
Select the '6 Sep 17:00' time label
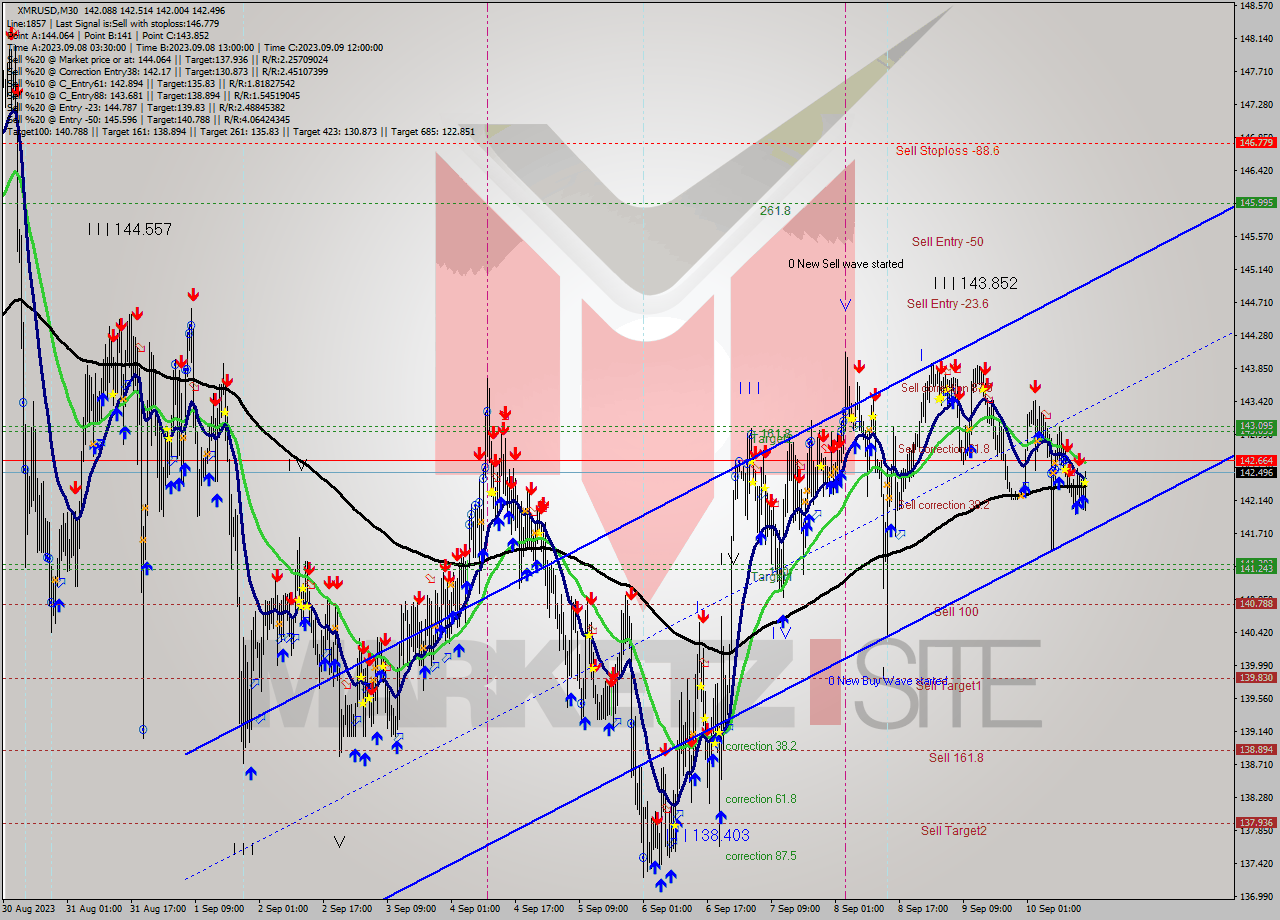coord(730,909)
